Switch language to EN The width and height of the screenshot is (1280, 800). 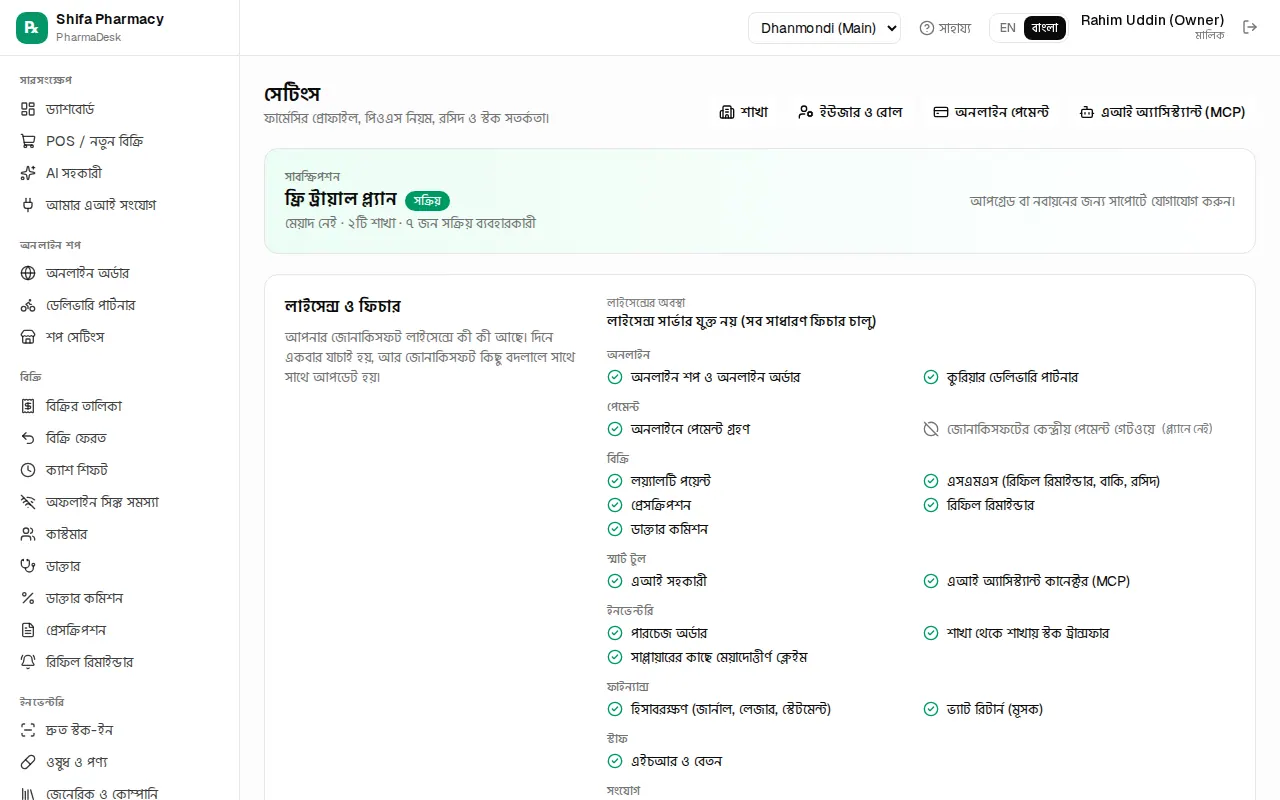[x=1007, y=28]
